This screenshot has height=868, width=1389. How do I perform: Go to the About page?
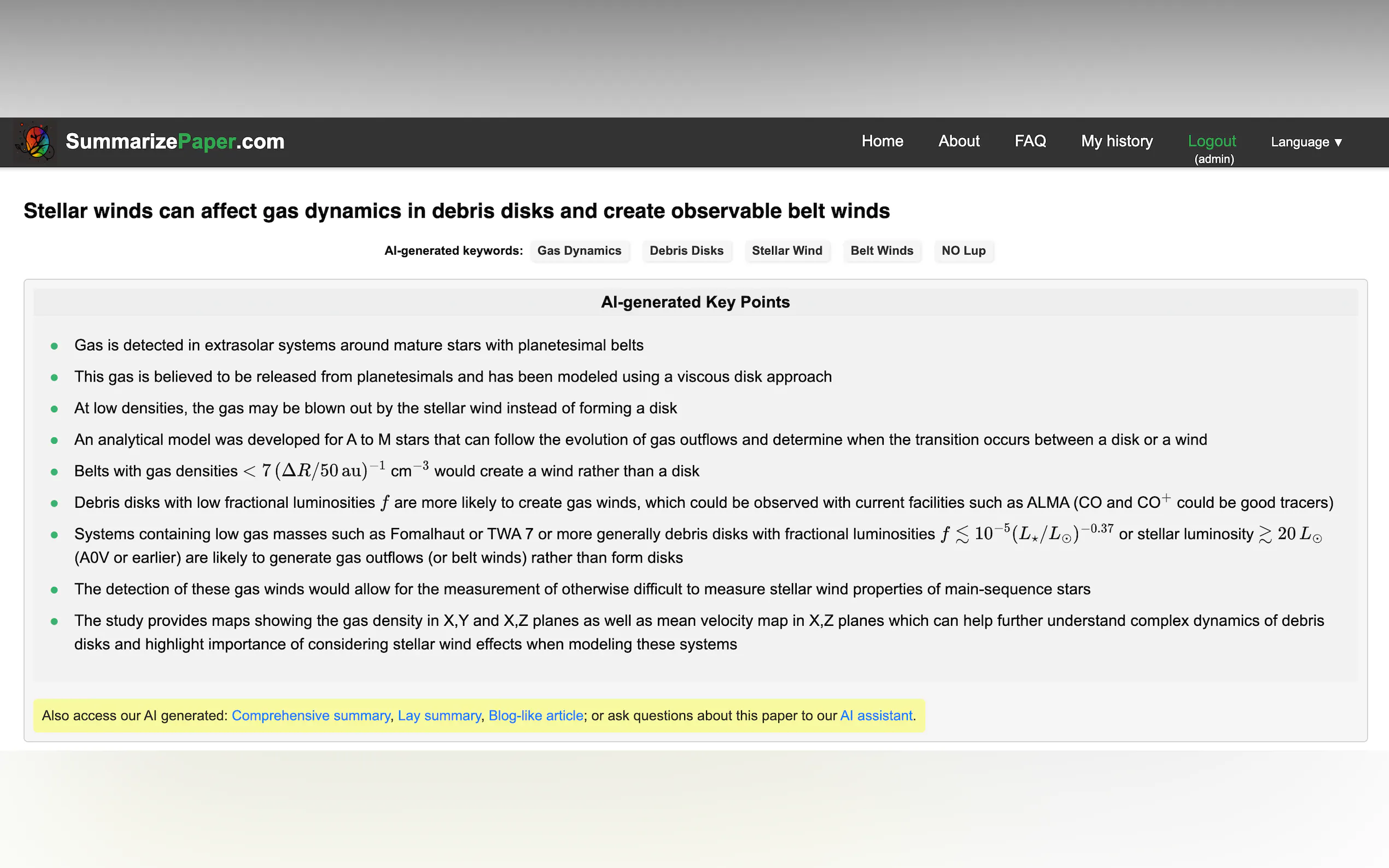click(958, 141)
